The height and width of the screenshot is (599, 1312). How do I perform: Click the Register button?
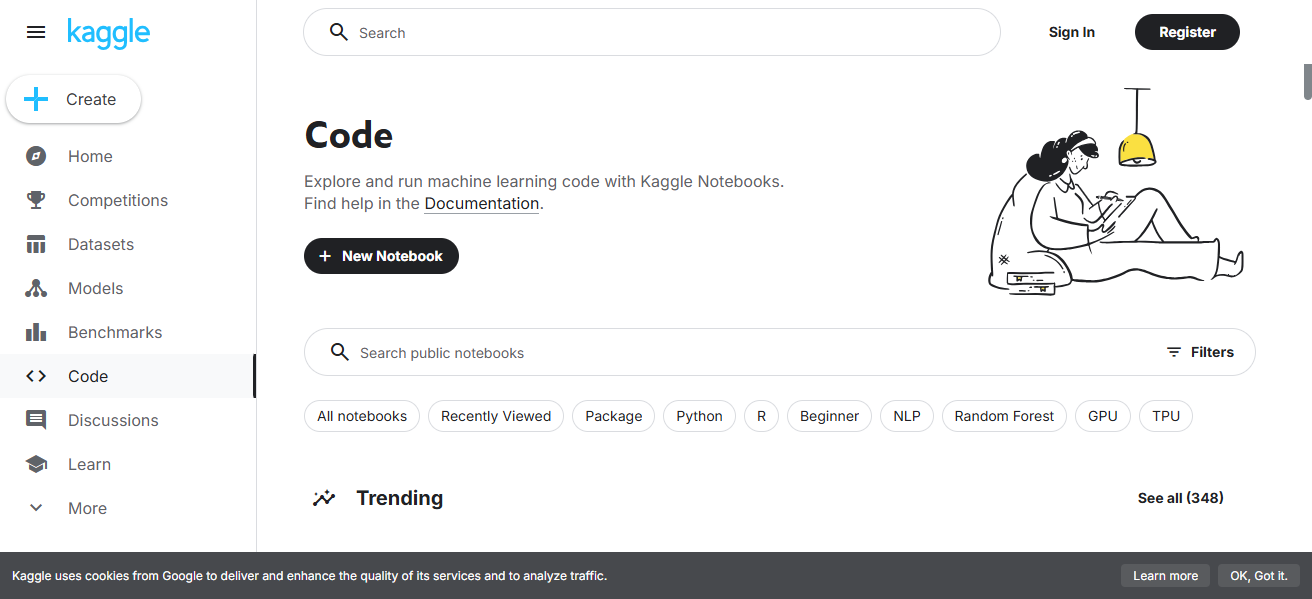point(1187,32)
